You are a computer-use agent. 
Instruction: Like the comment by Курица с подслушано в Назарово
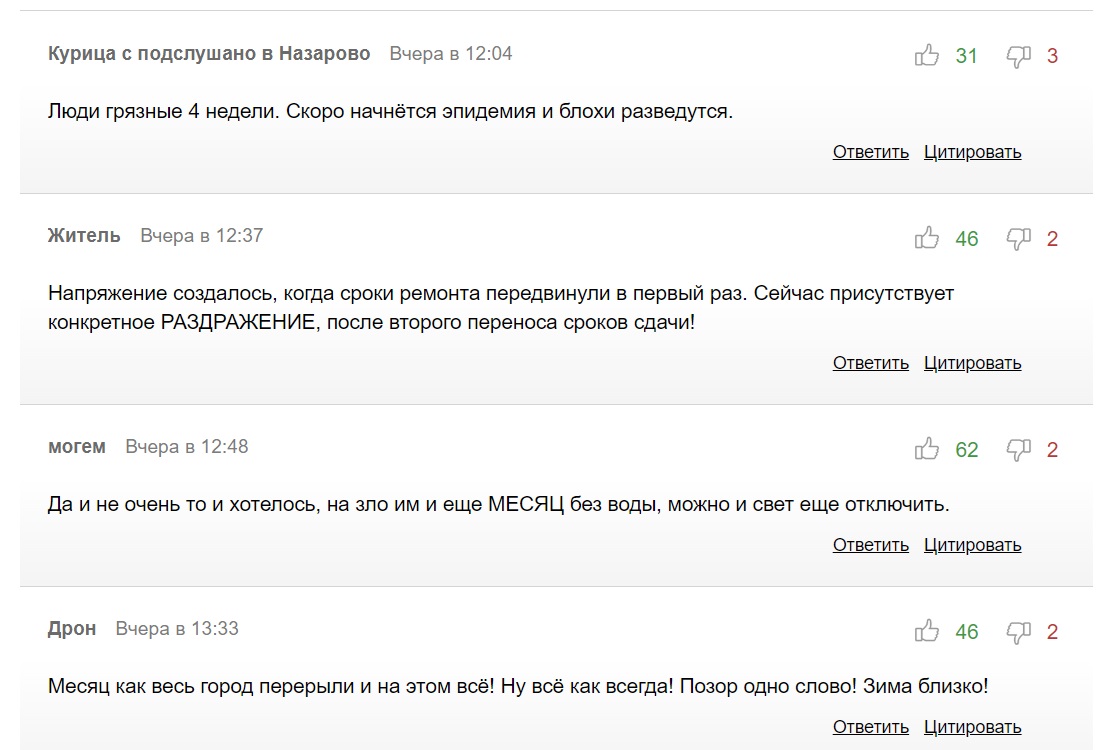pyautogui.click(x=926, y=55)
